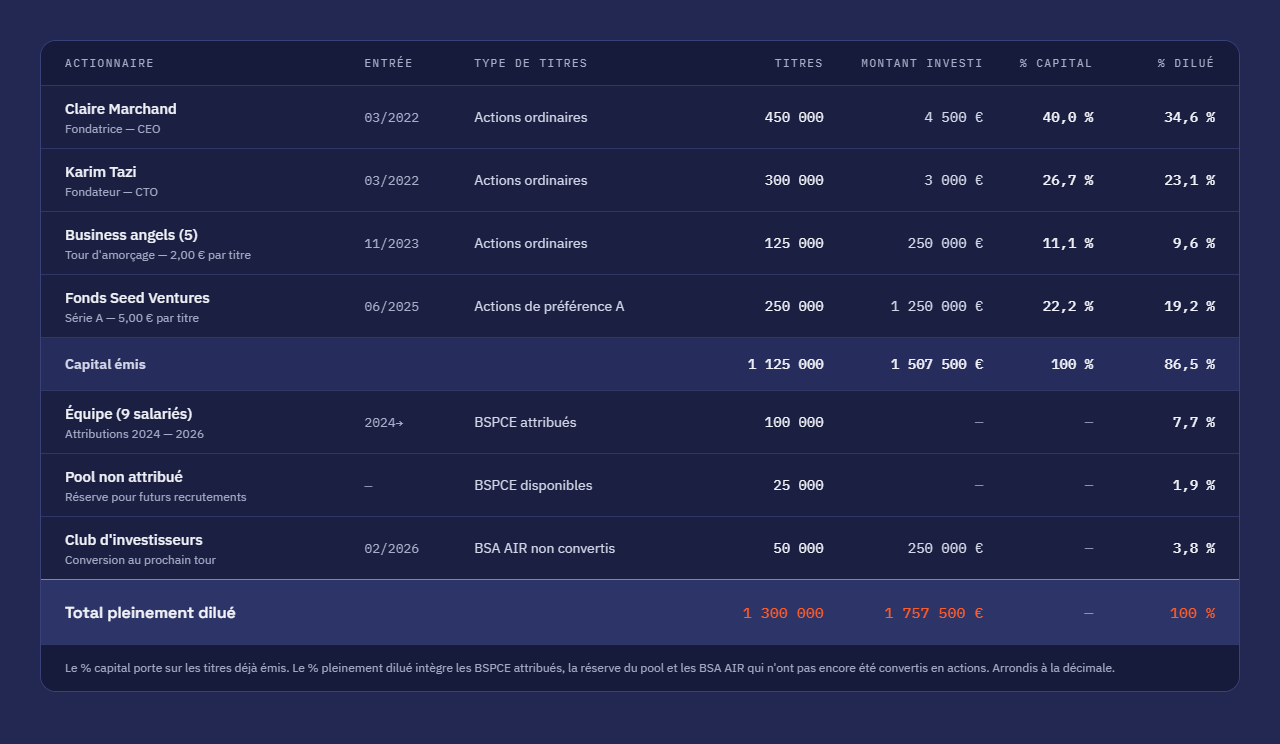
Task: Click the Capital émis subtotal label
Action: click(105, 364)
